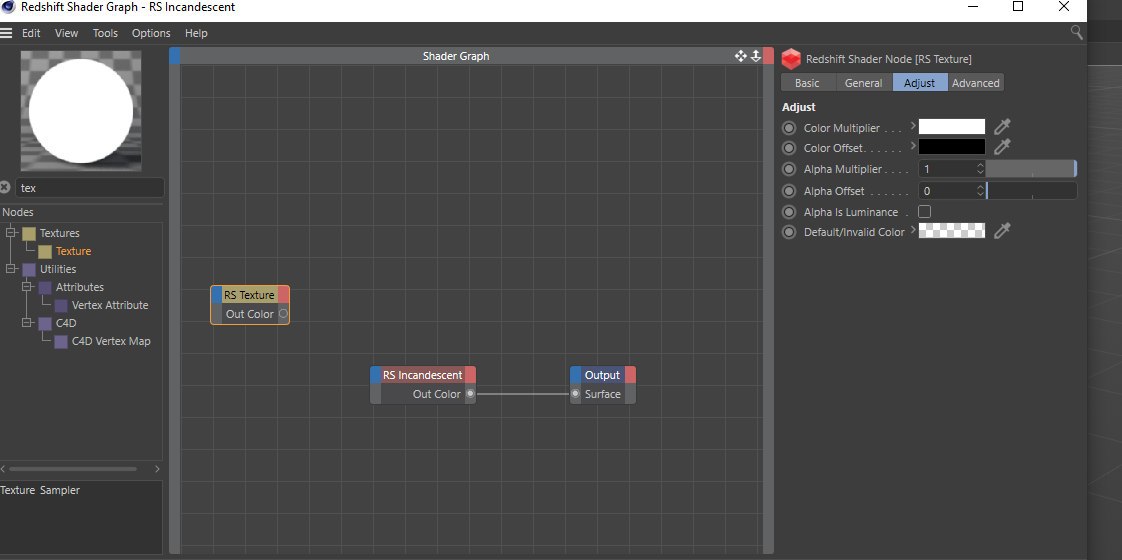Click the Shader Graph vertical zoom icon
Image resolution: width=1122 pixels, height=560 pixels.
[x=756, y=56]
